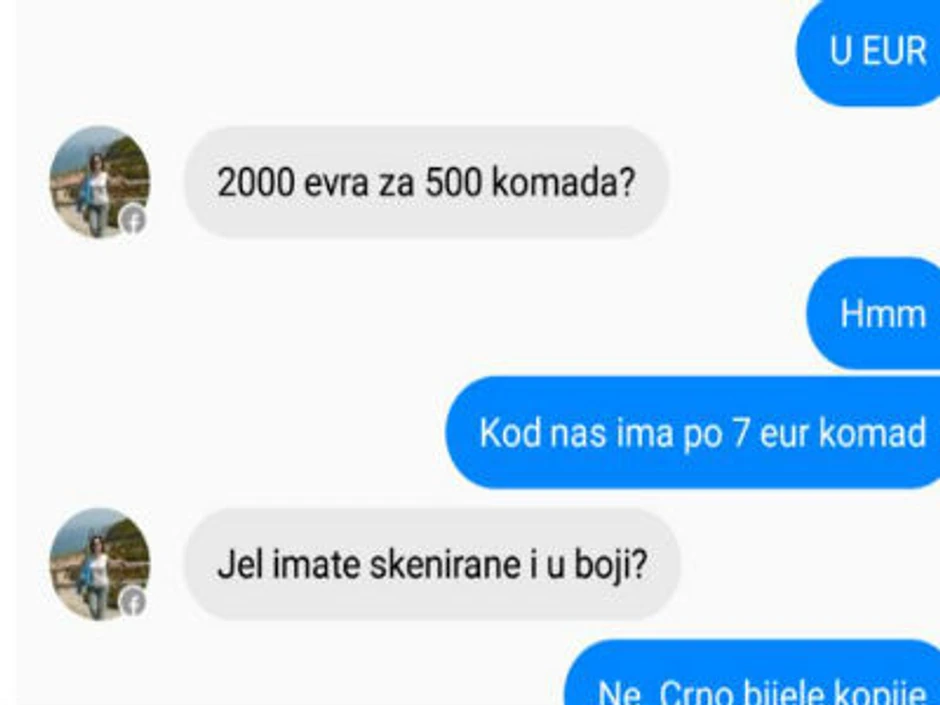The width and height of the screenshot is (940, 705).
Task: Click the word "evra" in the received message
Action: (x=336, y=183)
